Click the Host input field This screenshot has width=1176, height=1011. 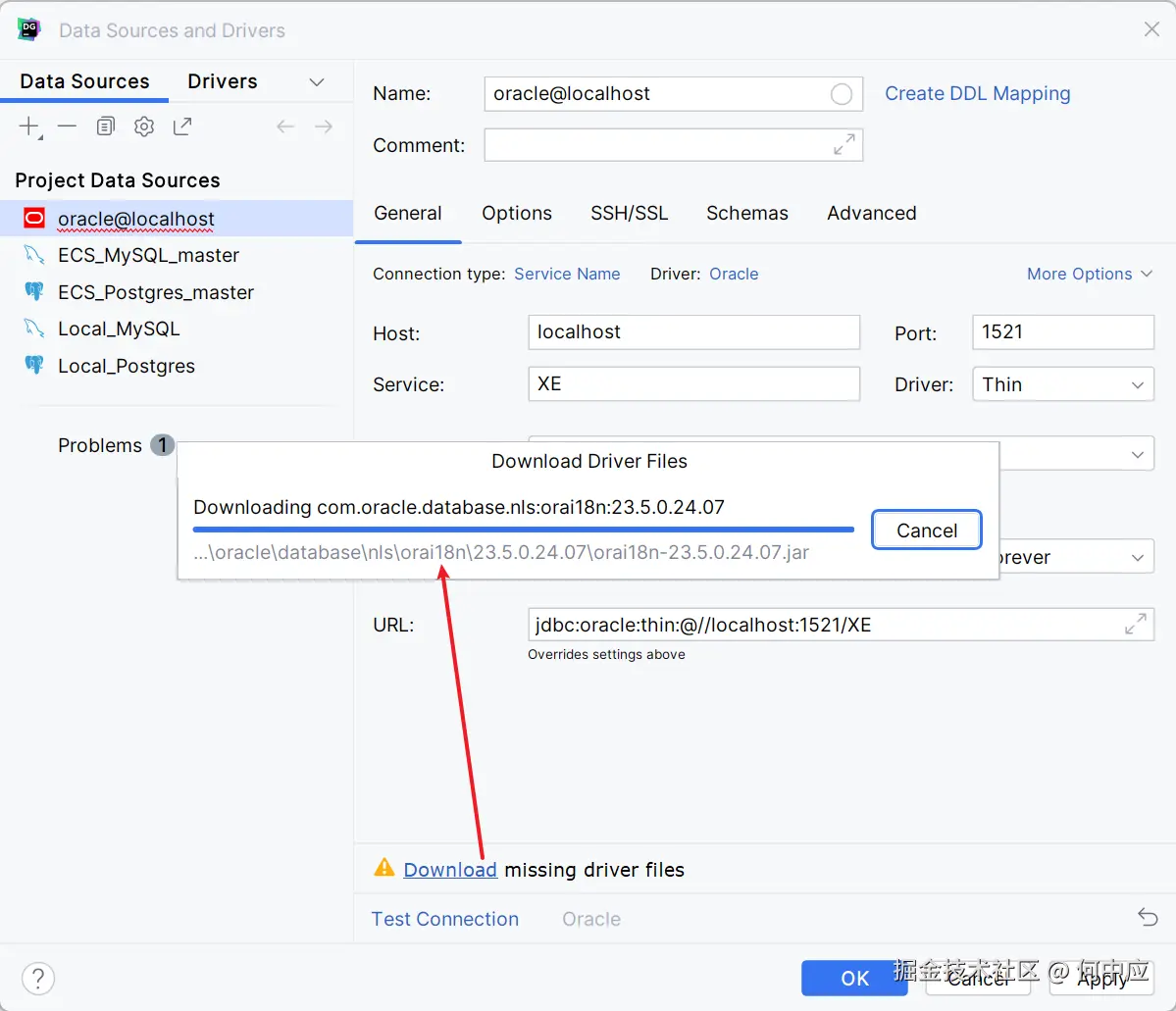point(693,332)
